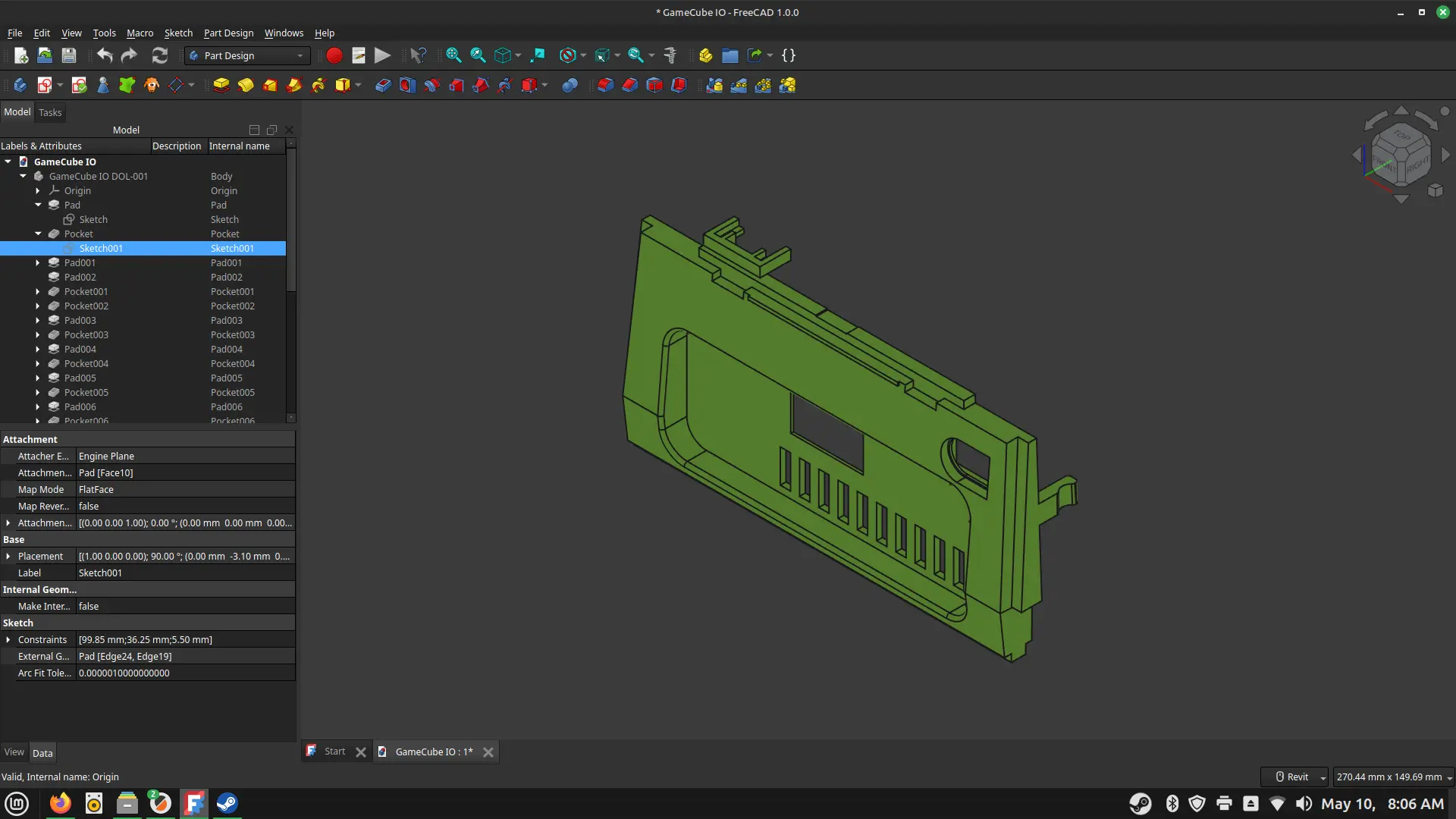Click the Mirrored pattern tool
Screen dimensions: 1456x819
tap(714, 85)
